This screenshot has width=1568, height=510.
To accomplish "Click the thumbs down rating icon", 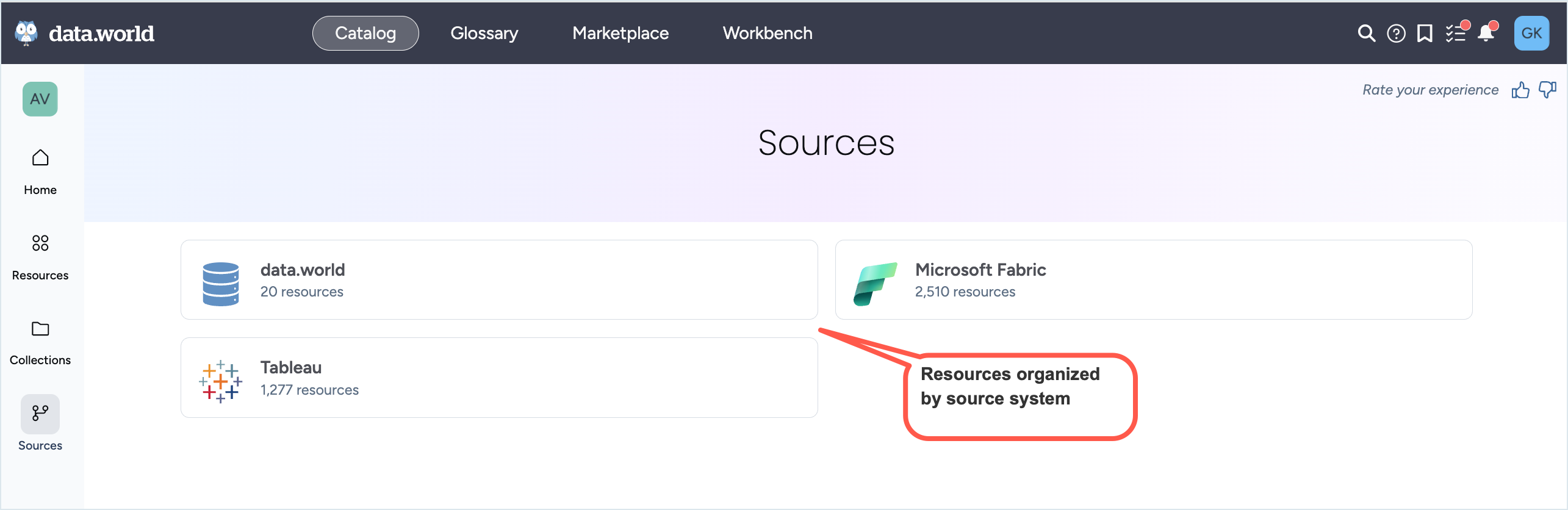I will coord(1547,90).
